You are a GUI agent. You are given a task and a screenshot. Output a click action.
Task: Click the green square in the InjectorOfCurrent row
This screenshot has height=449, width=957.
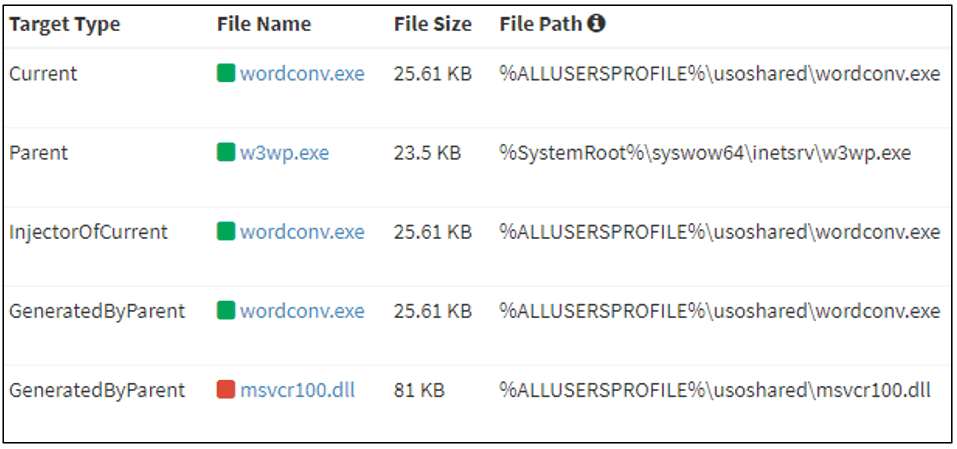[226, 232]
